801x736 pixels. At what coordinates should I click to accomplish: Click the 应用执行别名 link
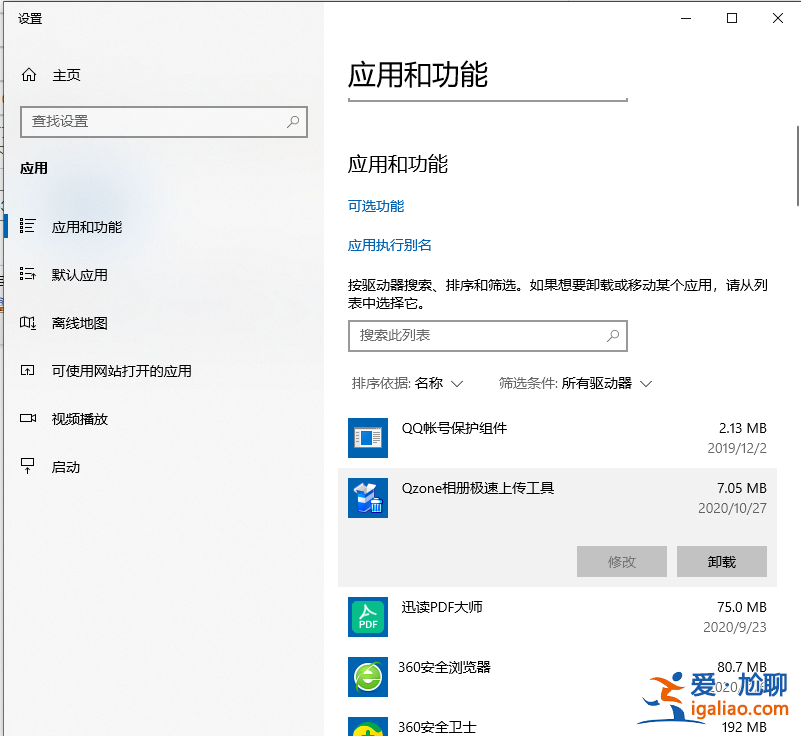coord(389,243)
